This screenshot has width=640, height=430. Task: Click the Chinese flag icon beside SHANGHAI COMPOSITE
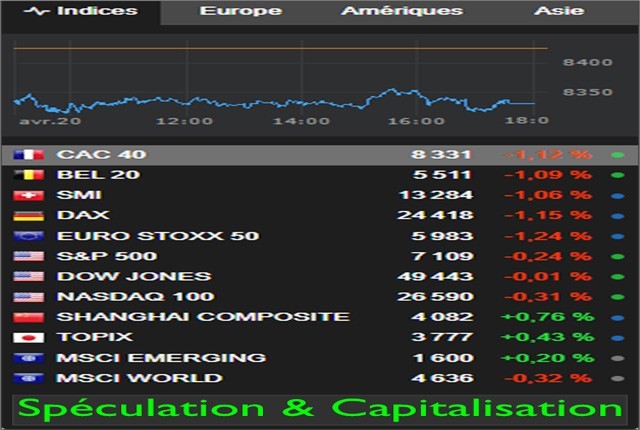[x=25, y=317]
